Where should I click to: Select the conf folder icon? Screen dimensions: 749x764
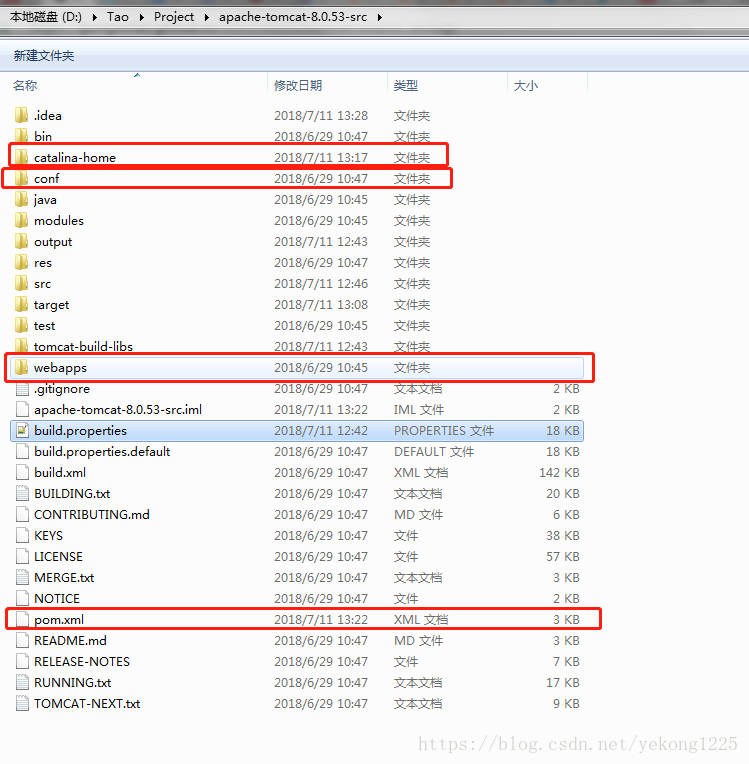tap(21, 178)
